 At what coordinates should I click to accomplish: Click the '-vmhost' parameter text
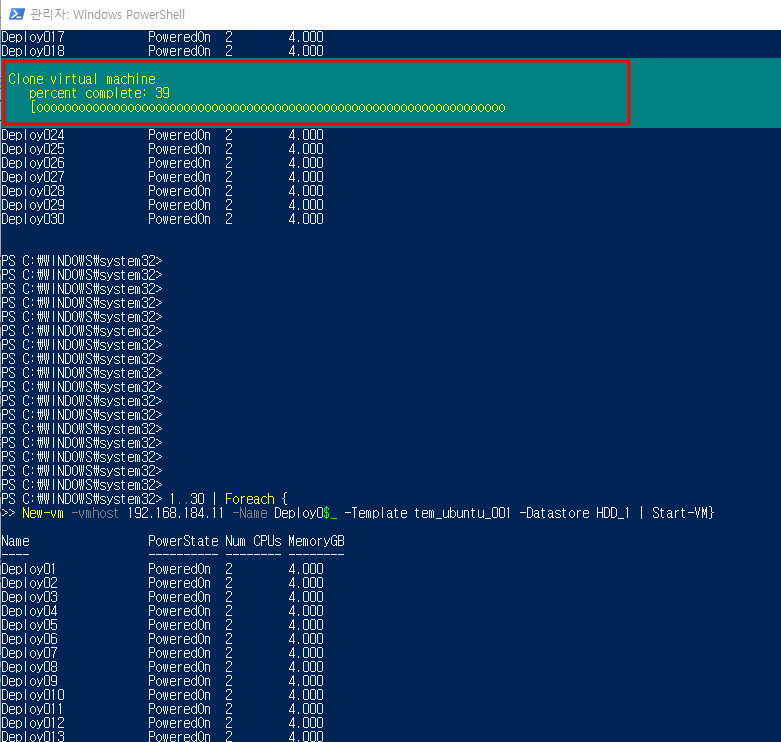pos(95,513)
